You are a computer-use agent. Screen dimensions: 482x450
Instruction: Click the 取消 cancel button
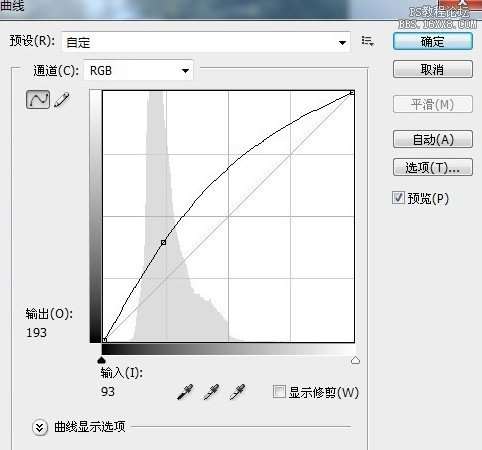(x=433, y=69)
